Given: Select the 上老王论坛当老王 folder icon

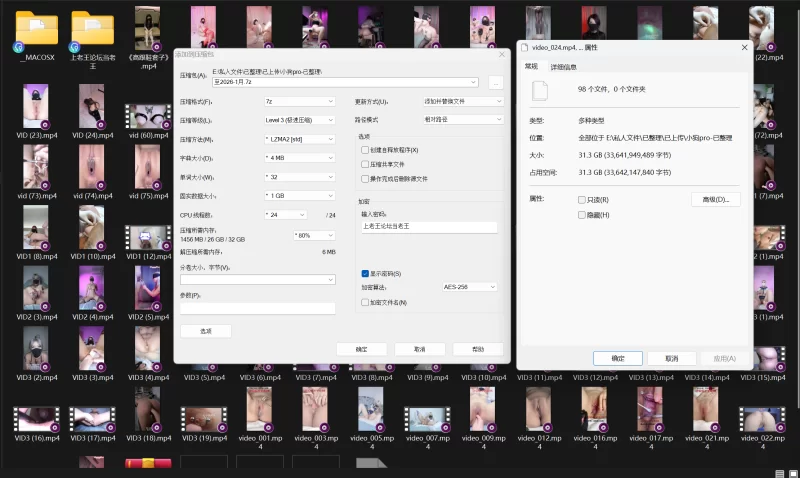Looking at the screenshot, I should (92, 29).
